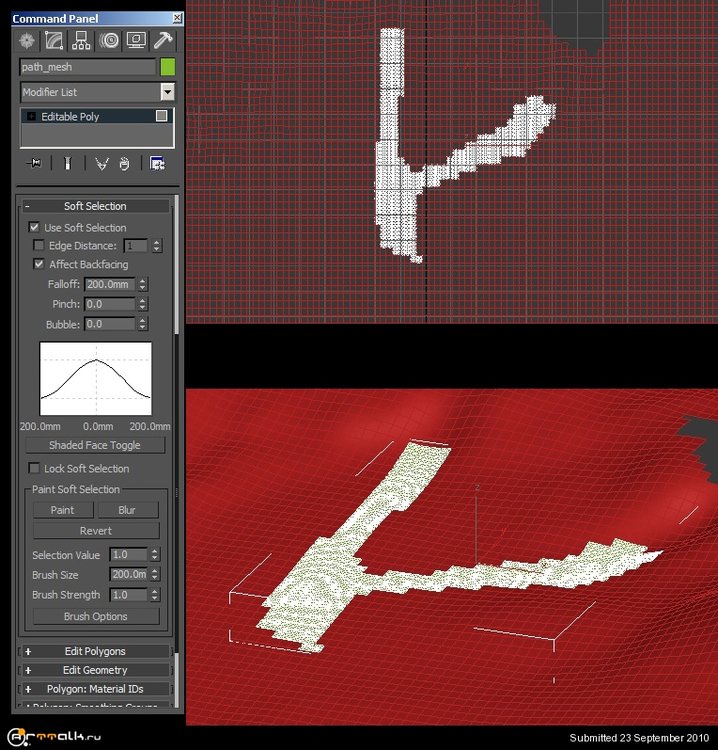This screenshot has height=750, width=718.
Task: Expand the Edit Polygons rollout
Action: coord(95,651)
